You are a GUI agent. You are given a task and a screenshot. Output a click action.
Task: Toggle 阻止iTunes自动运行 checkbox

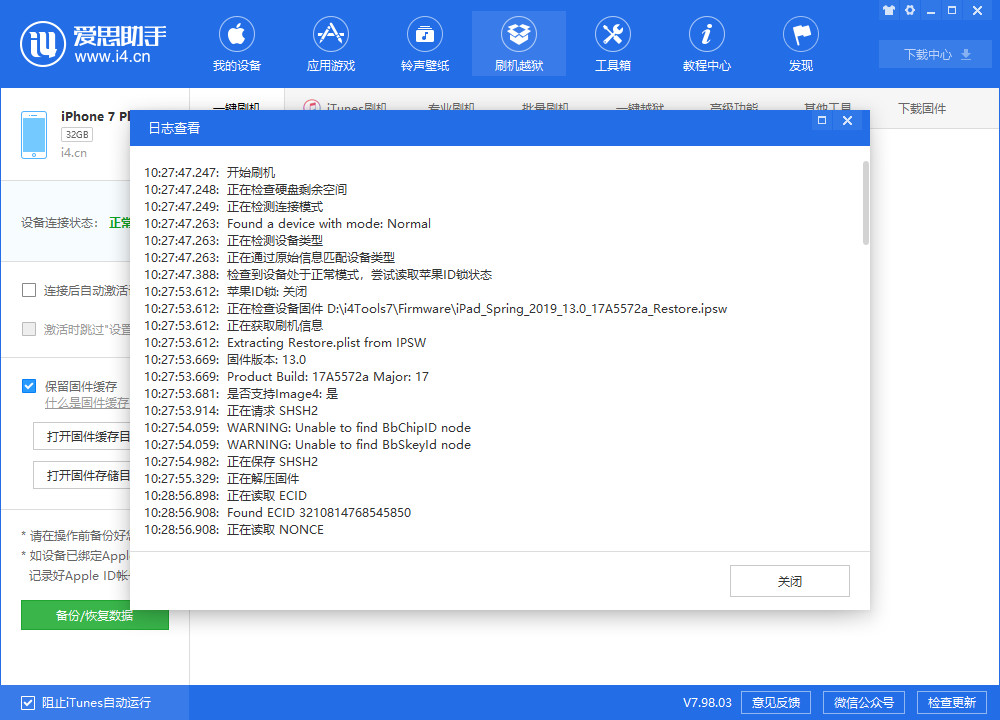click(28, 703)
